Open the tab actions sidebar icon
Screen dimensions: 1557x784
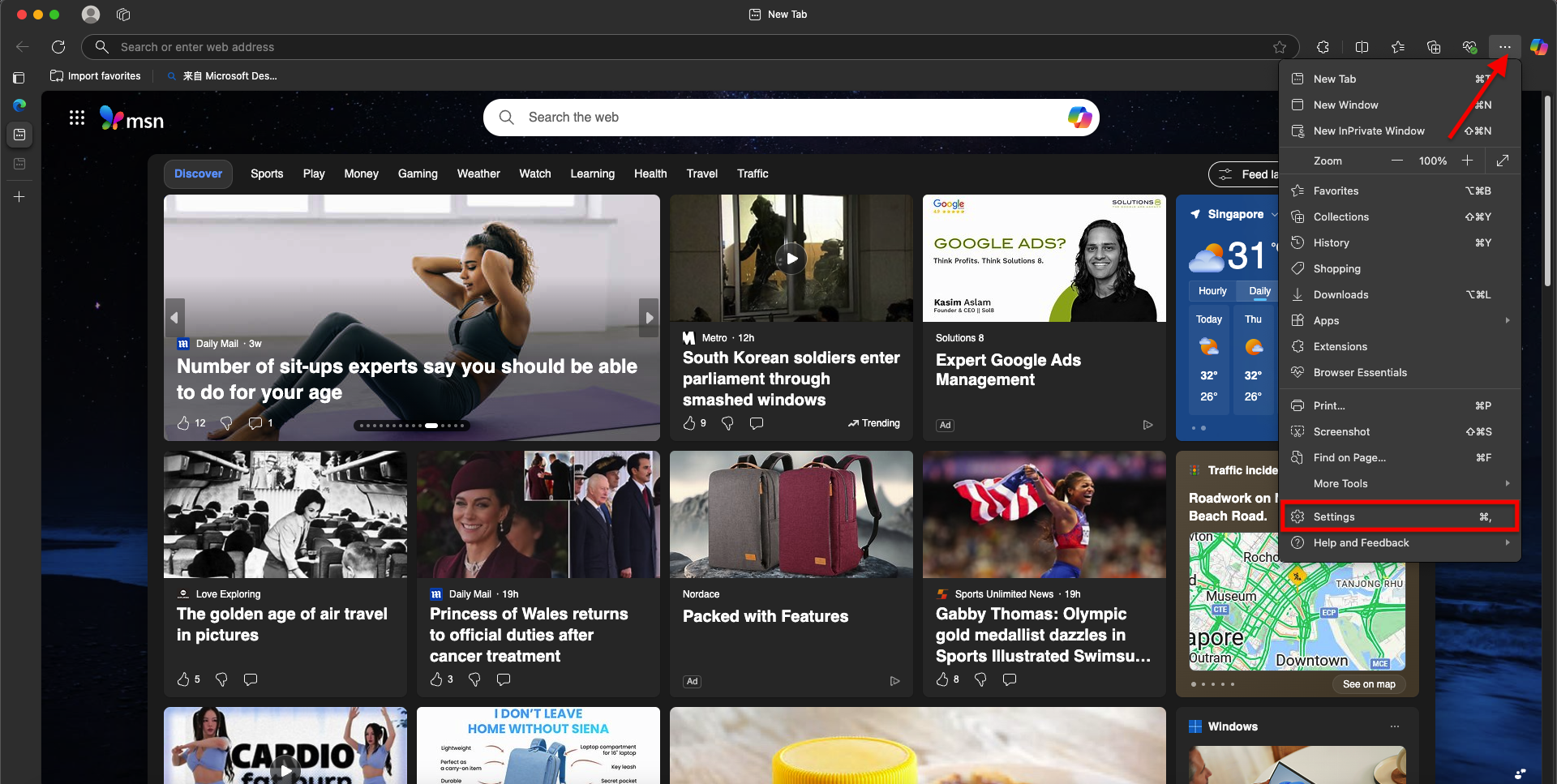[19, 78]
